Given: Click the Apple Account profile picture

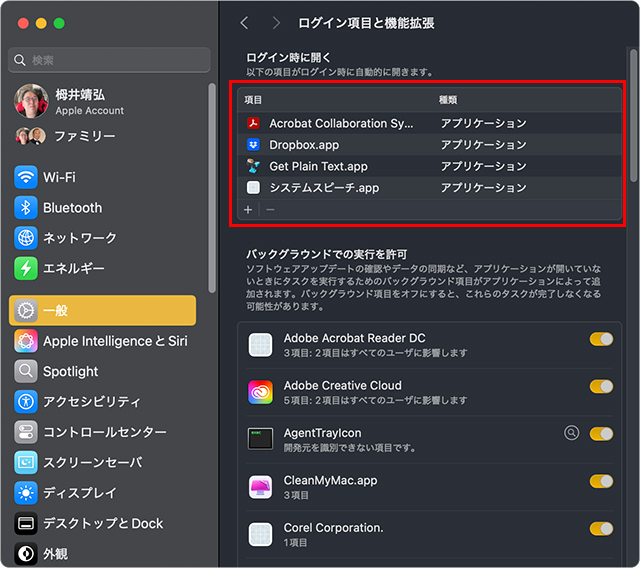Looking at the screenshot, I should click(31, 101).
